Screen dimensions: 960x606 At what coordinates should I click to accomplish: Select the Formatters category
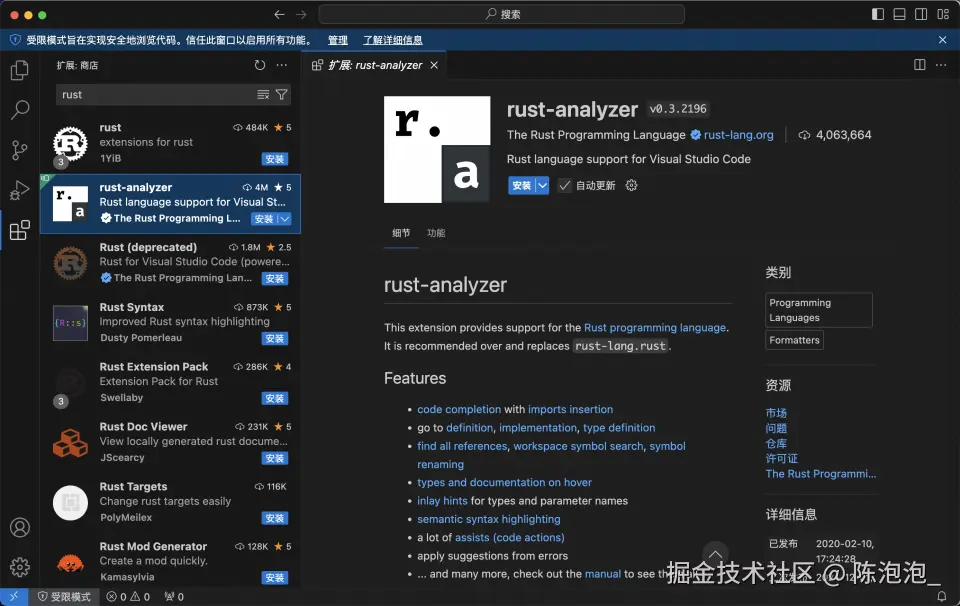pyautogui.click(x=794, y=340)
